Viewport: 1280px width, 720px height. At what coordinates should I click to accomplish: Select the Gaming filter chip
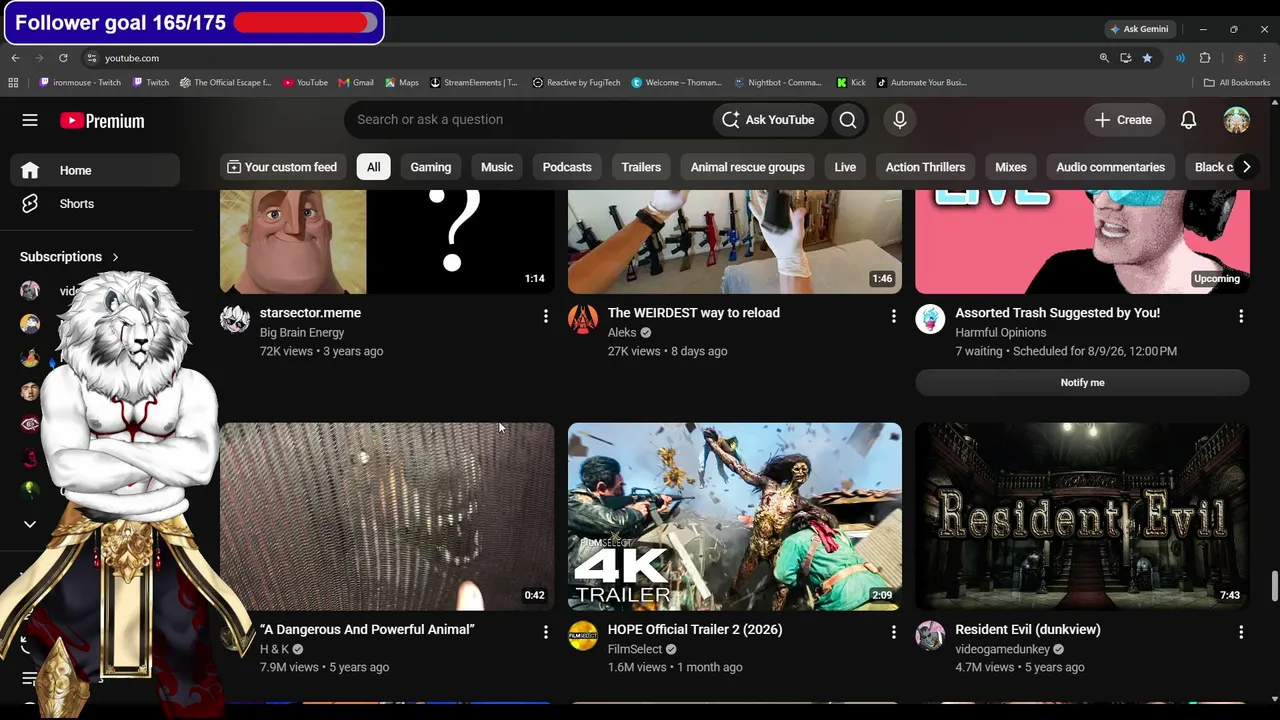click(431, 167)
